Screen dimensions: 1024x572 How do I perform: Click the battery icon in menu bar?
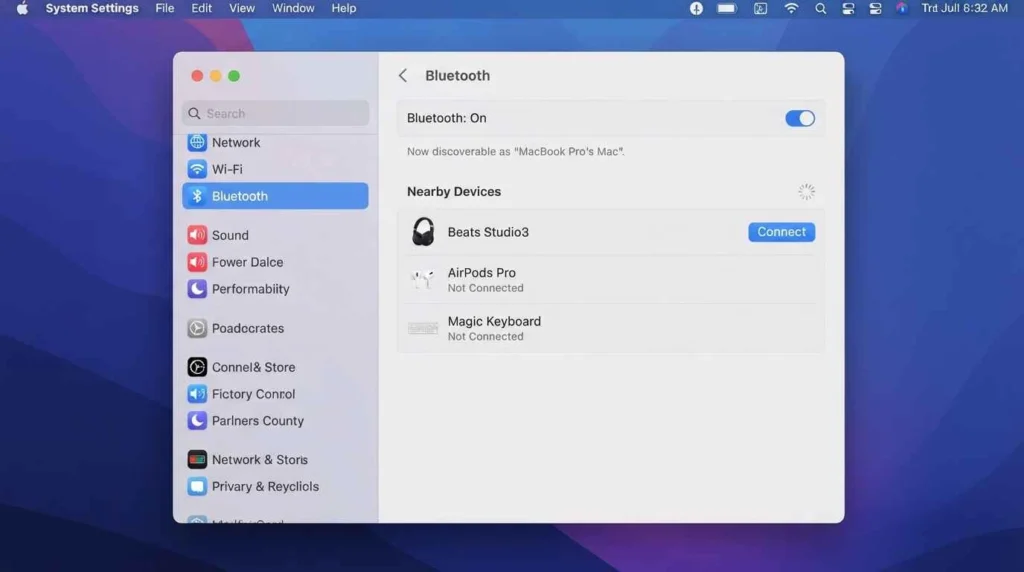(x=726, y=8)
